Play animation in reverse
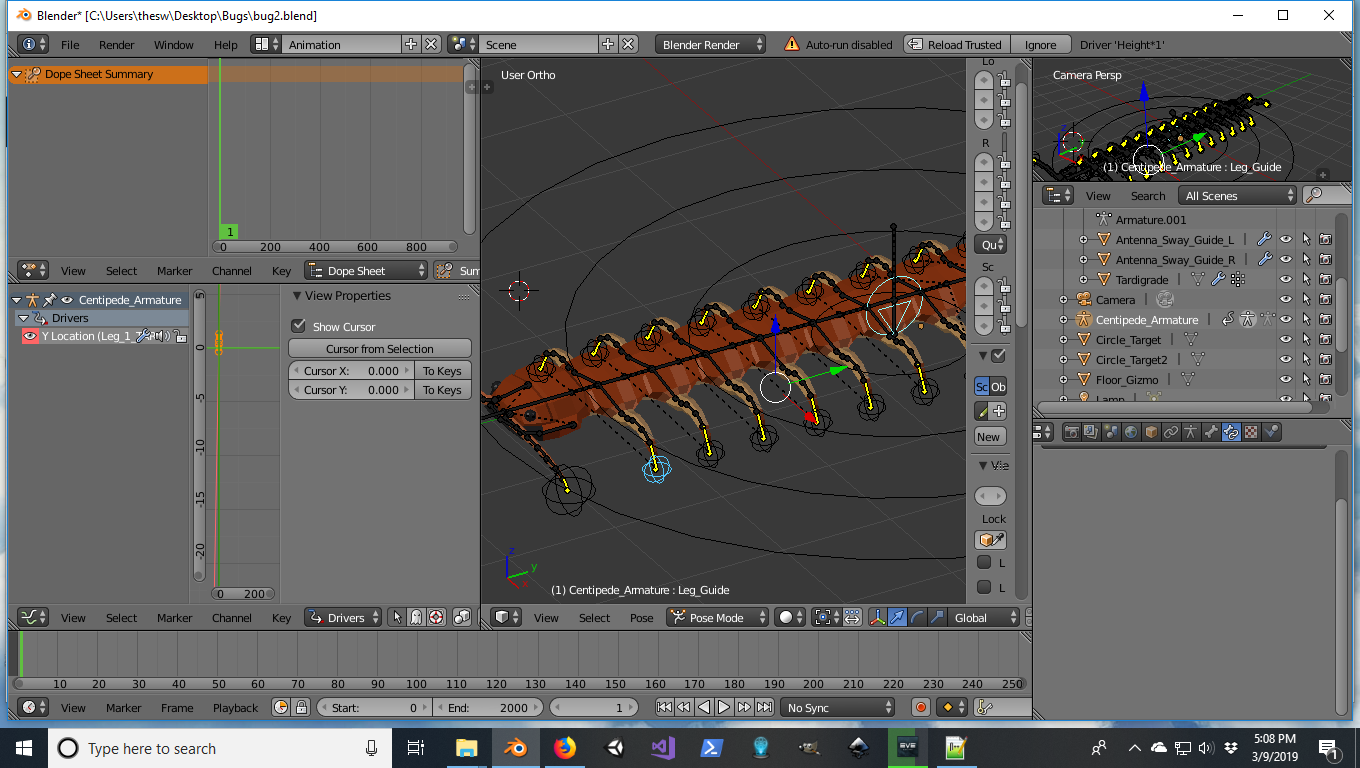The image size is (1360, 768). pos(704,707)
